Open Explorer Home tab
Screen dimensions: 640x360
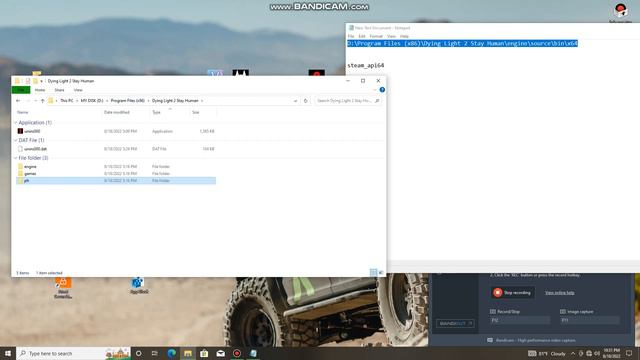pyautogui.click(x=40, y=90)
